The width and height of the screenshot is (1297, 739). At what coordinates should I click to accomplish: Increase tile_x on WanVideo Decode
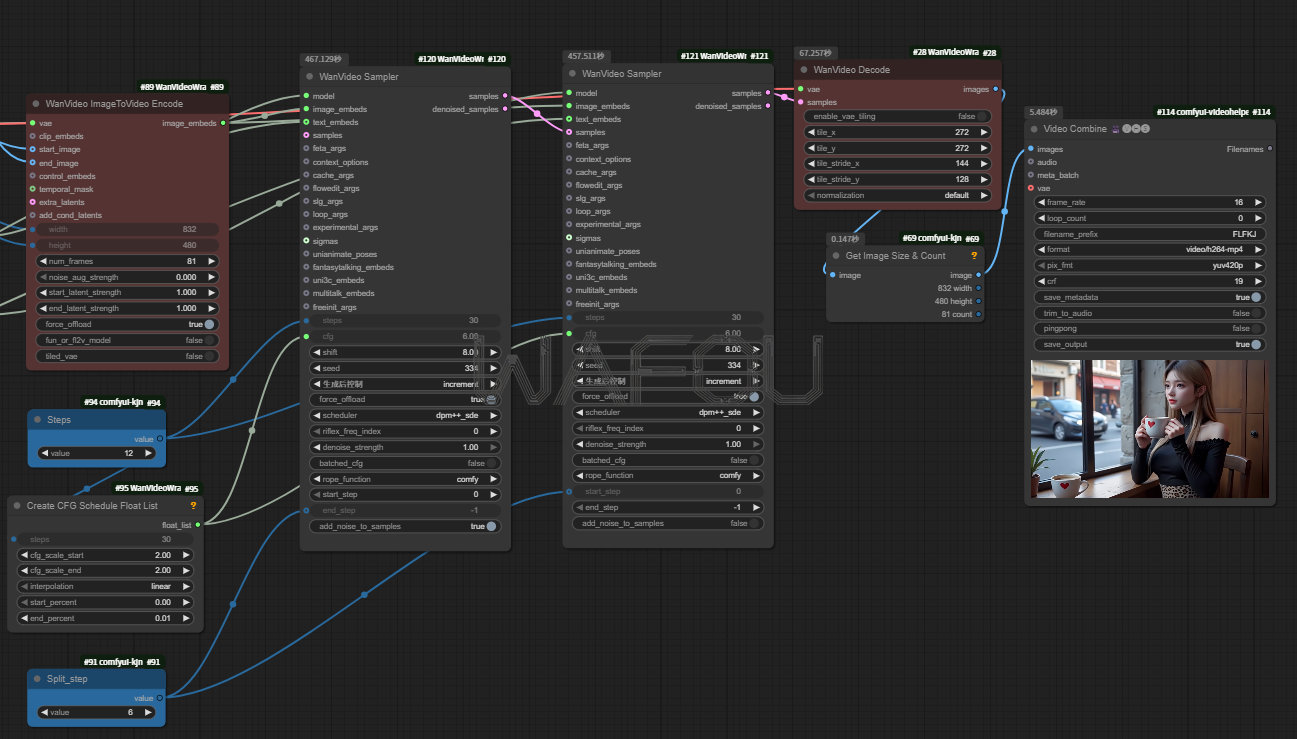[984, 132]
